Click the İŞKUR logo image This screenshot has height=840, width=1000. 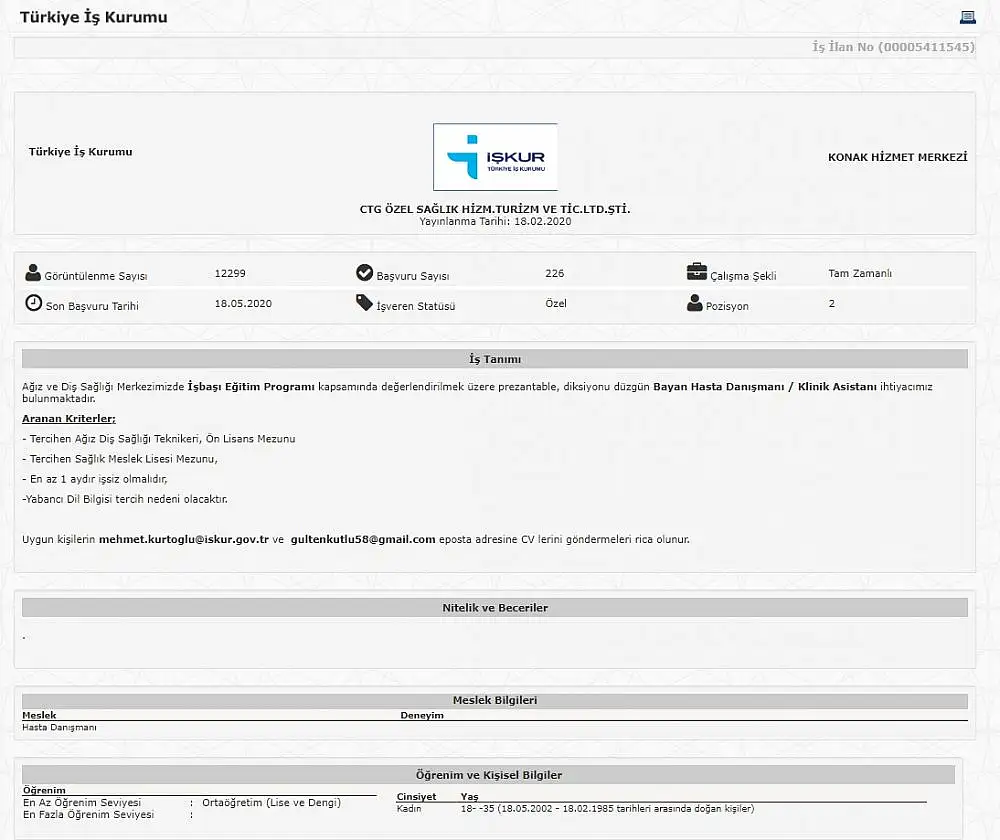(495, 157)
